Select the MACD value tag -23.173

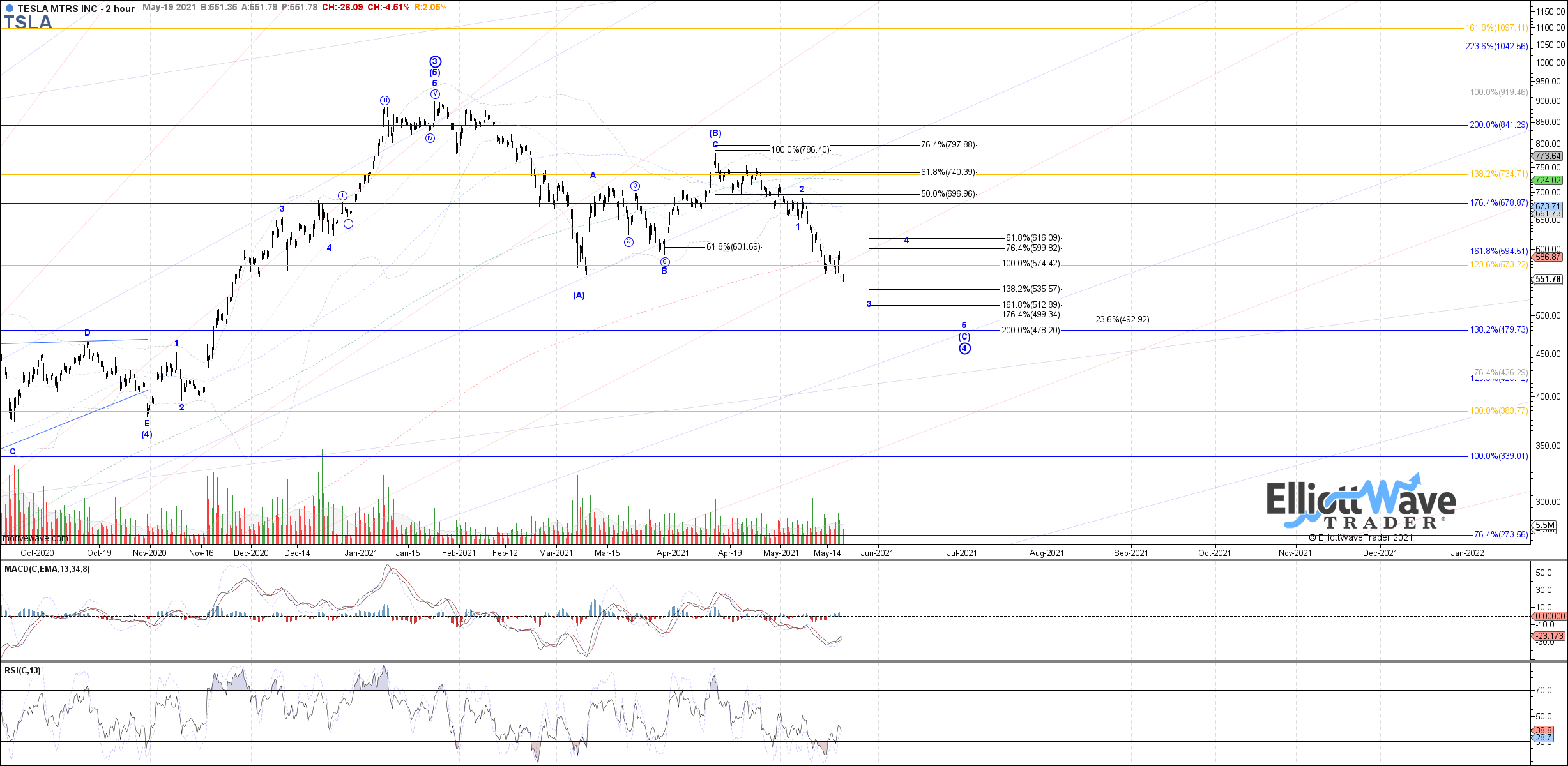[x=1549, y=636]
